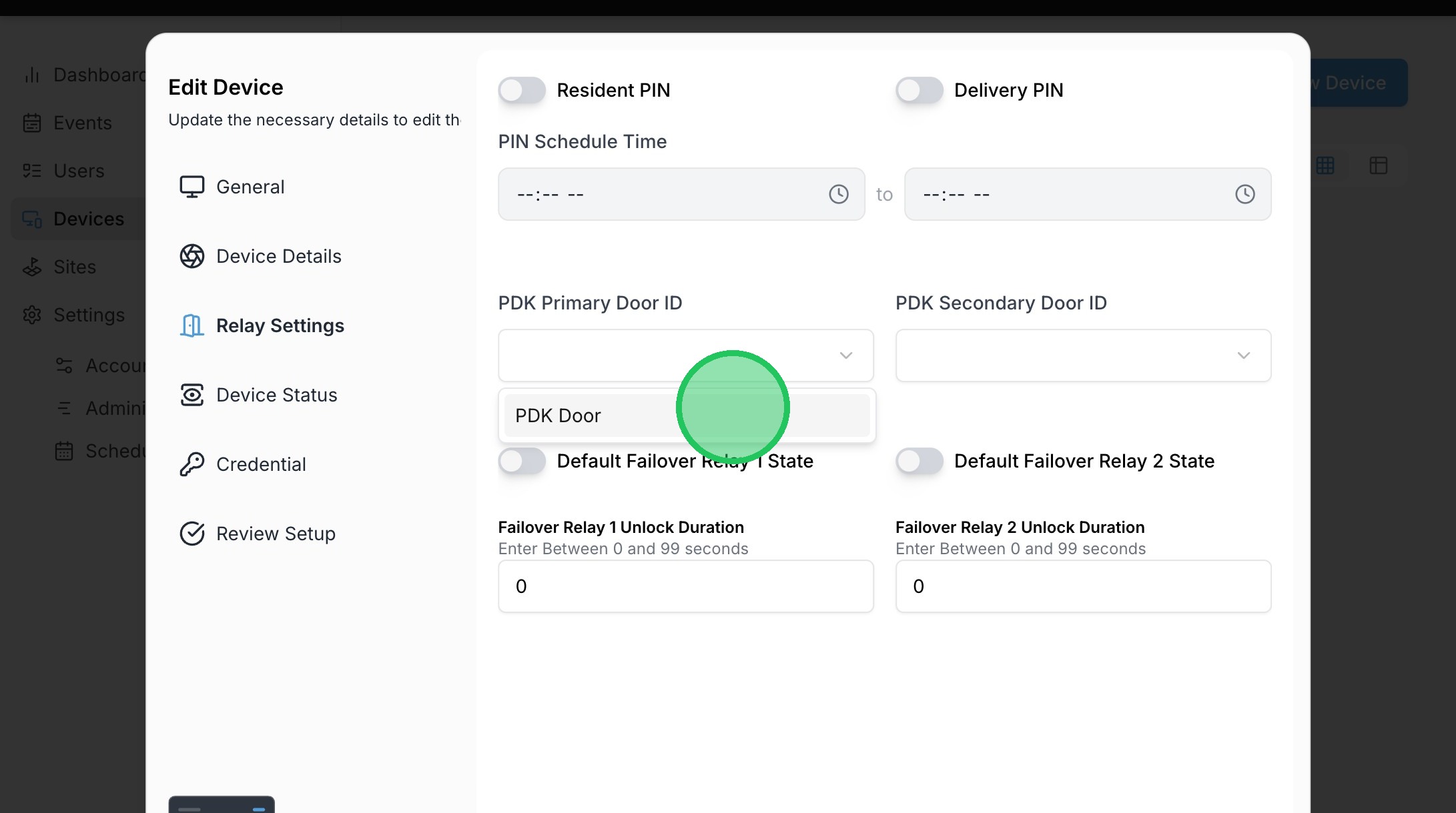Click the Review Setup checkmark icon
The height and width of the screenshot is (813, 1456).
point(192,534)
